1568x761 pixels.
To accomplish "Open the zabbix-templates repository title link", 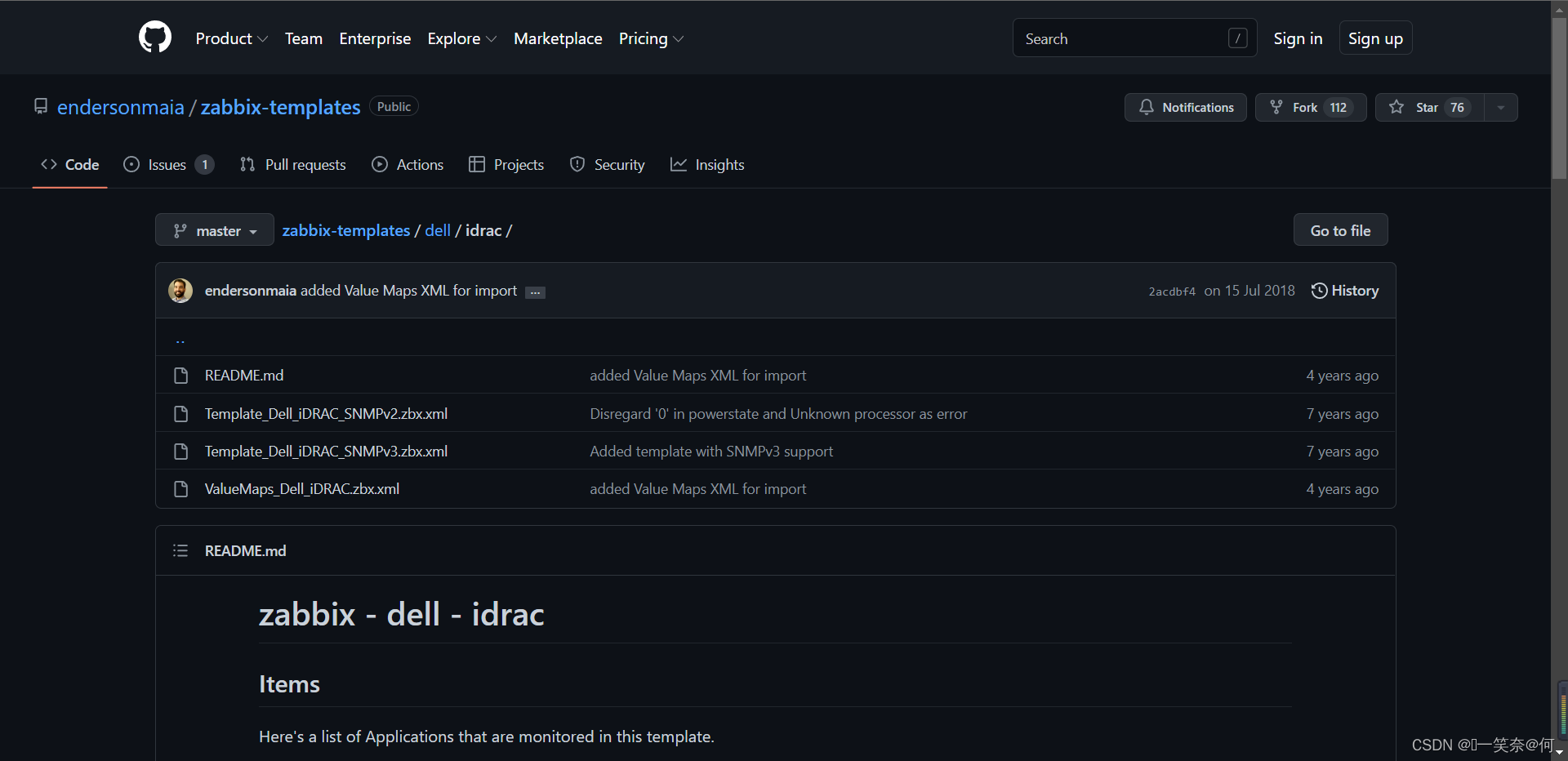I will pyautogui.click(x=280, y=107).
